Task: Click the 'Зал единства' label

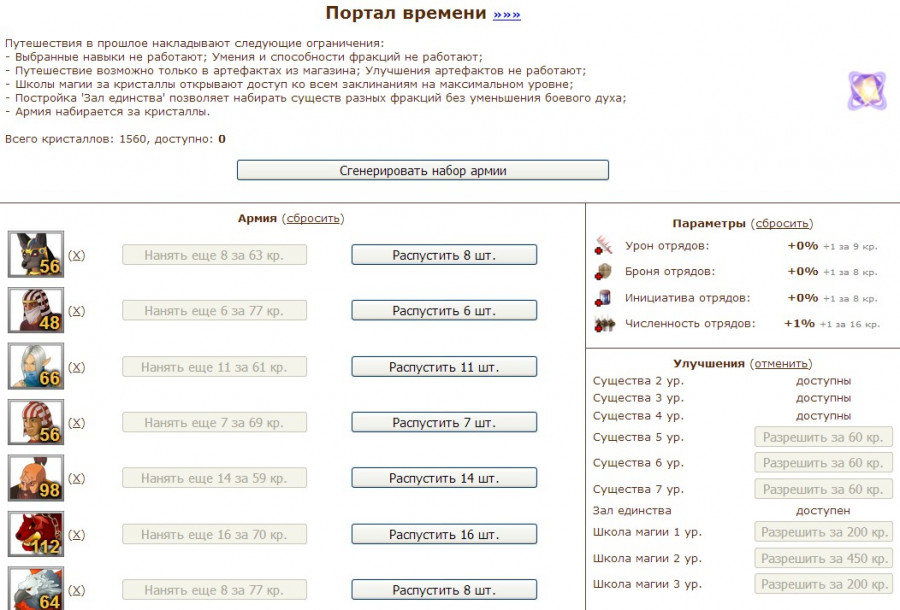Action: pyautogui.click(x=632, y=510)
